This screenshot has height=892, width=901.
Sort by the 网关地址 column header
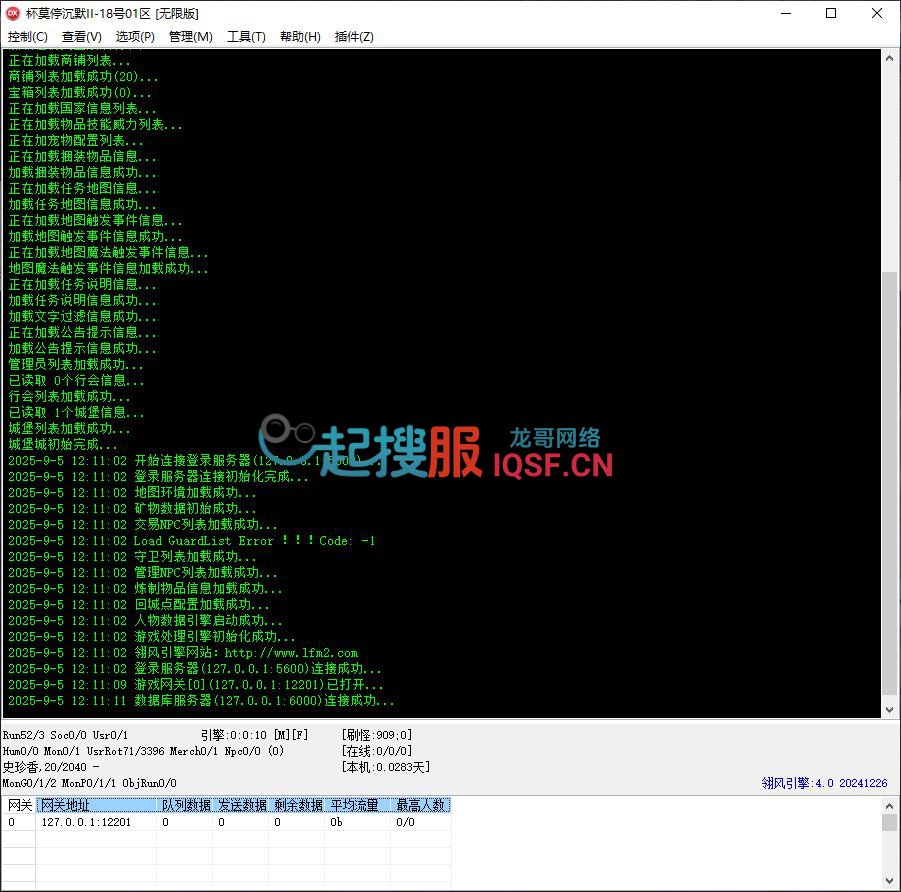click(x=96, y=805)
